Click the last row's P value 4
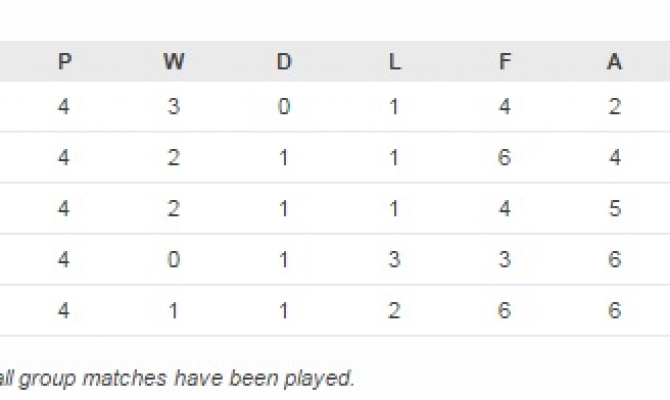The height and width of the screenshot is (400, 670). pyautogui.click(x=65, y=311)
